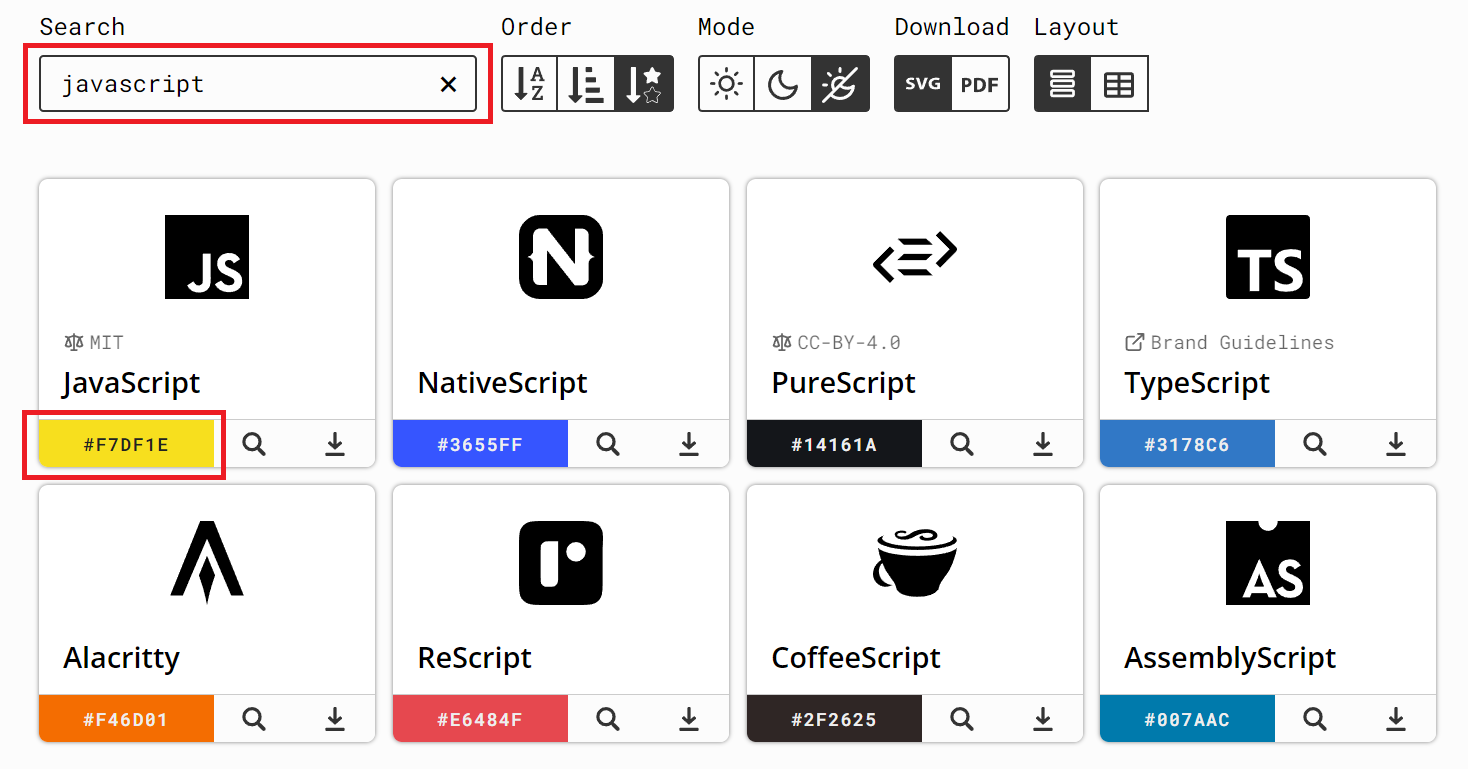Viewport: 1468px width, 769px height.
Task: Click the Alacritty title text
Action: pos(122,658)
